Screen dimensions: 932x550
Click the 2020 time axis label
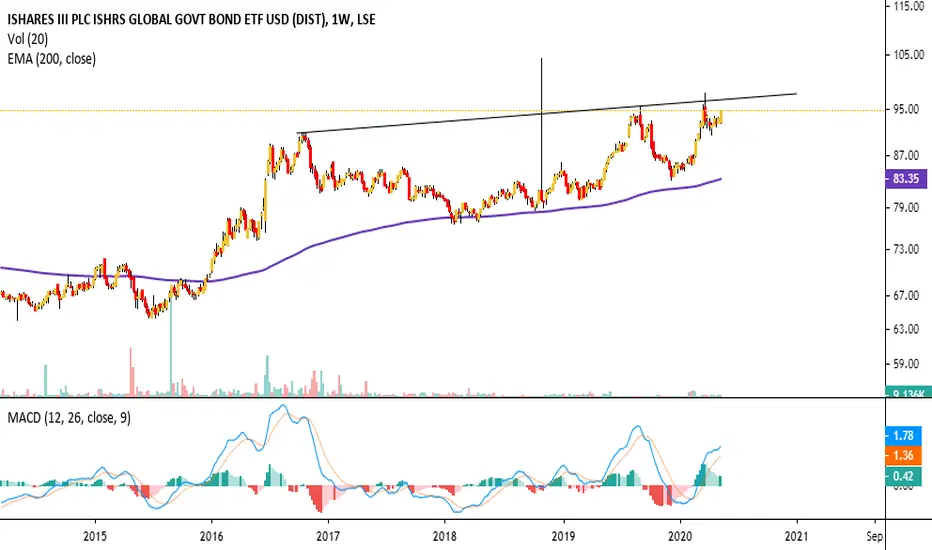tap(680, 536)
